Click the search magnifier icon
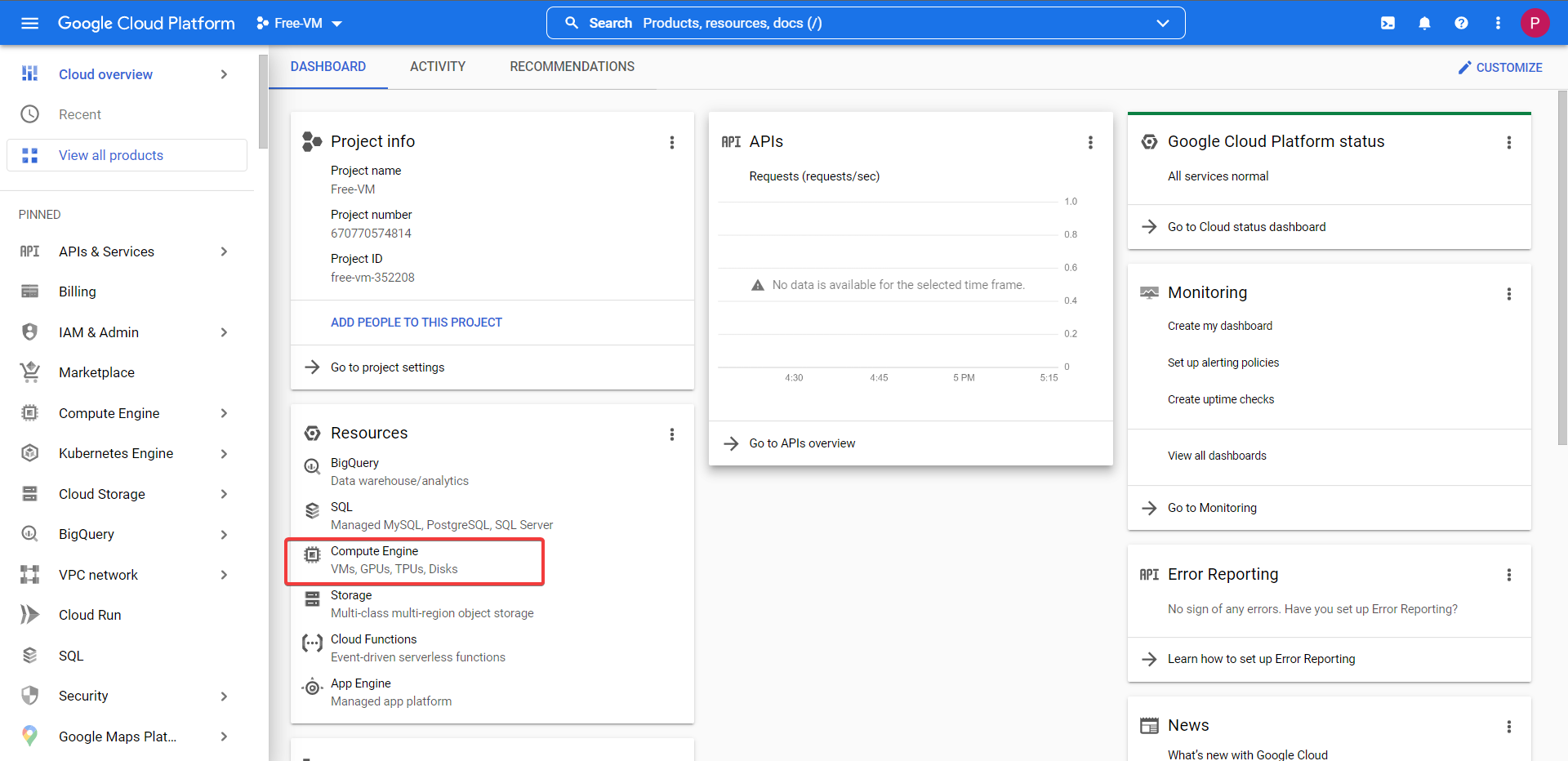This screenshot has height=761, width=1568. click(572, 23)
